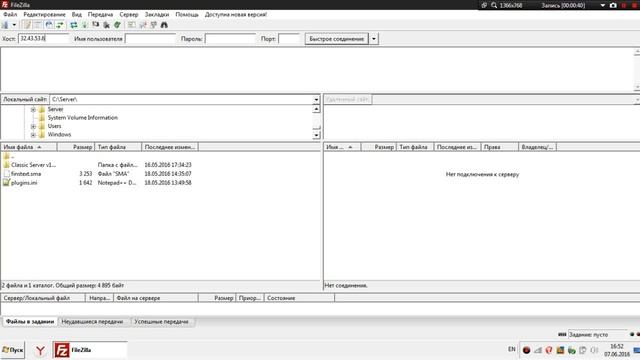The height and width of the screenshot is (360, 640).
Task: Switch to the Файлы в задании tab
Action: pyautogui.click(x=30, y=322)
